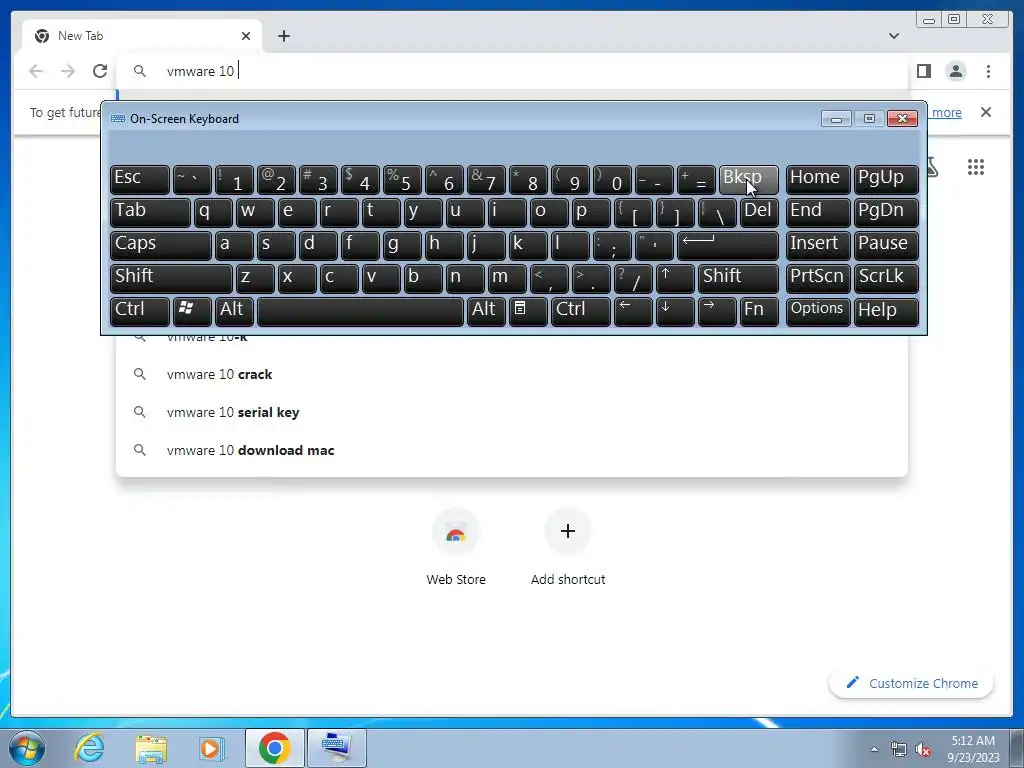Show hidden tray icons arrow
The height and width of the screenshot is (768, 1024).
tap(874, 749)
